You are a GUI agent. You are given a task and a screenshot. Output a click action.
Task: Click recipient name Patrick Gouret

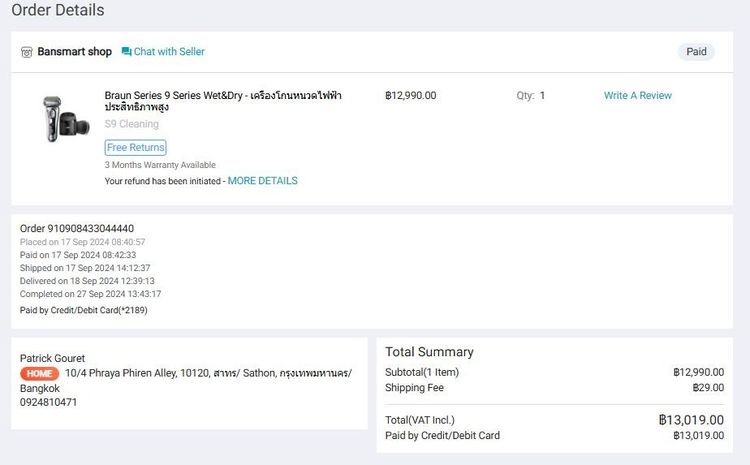coord(52,358)
